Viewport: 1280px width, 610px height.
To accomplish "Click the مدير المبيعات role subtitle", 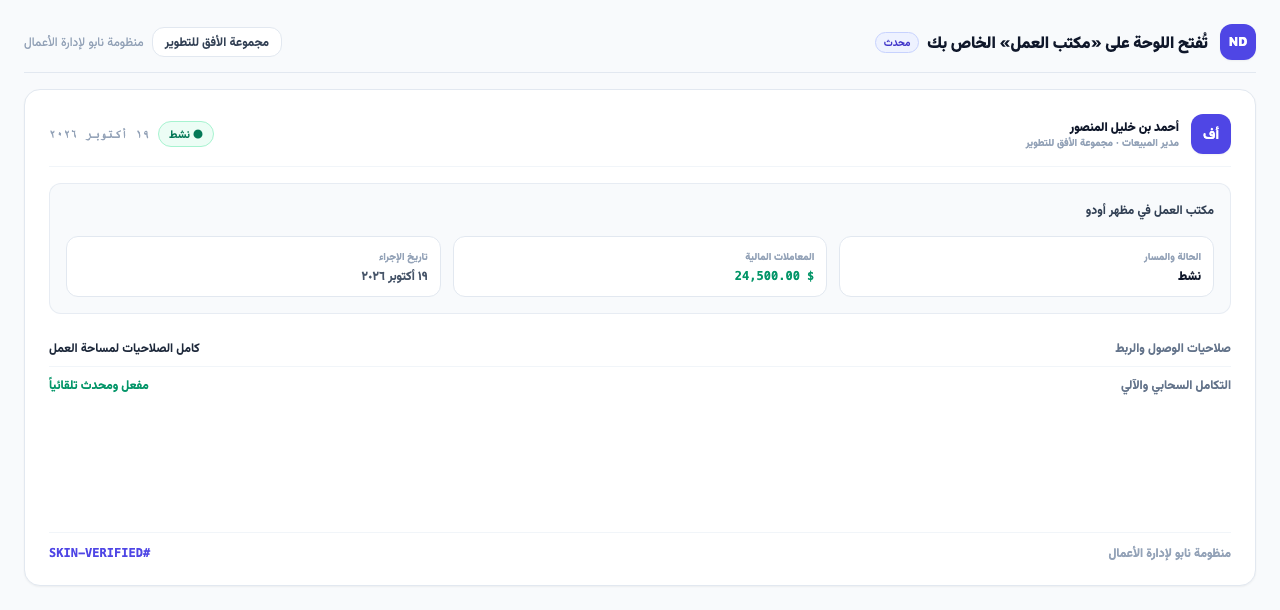I will [x=1102, y=143].
